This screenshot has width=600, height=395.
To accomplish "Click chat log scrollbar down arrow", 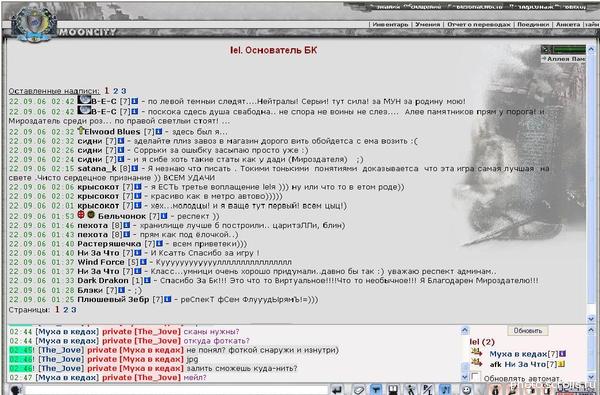I will [465, 377].
